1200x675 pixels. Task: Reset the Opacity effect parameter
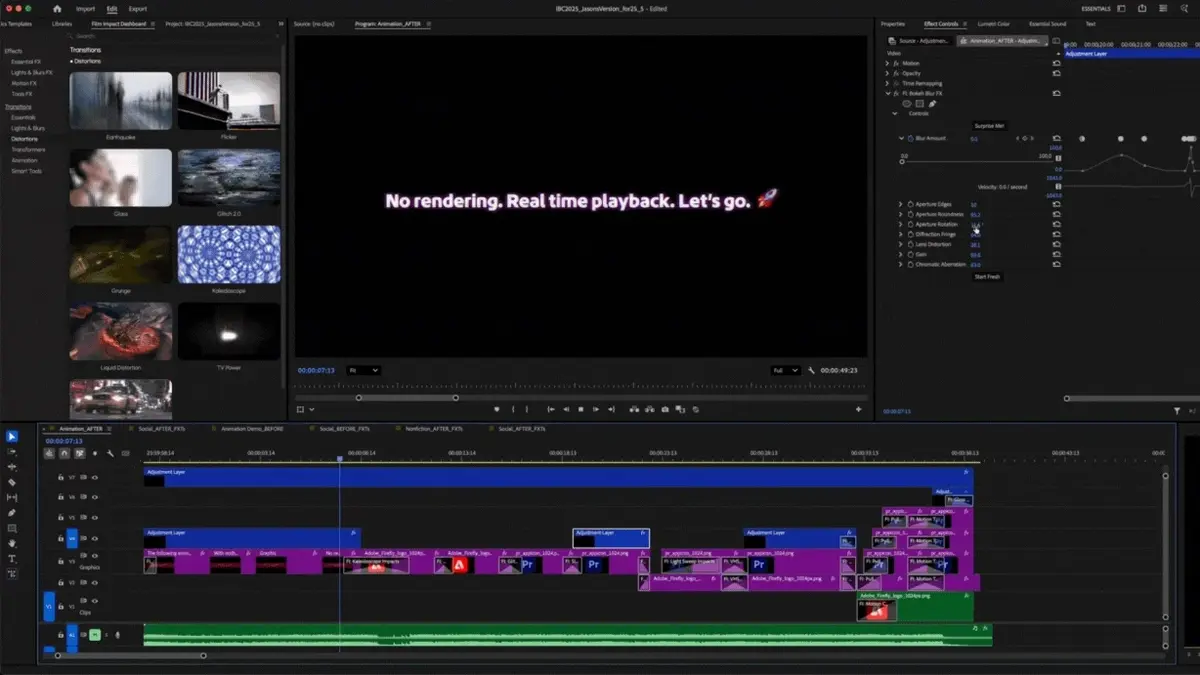click(1056, 73)
